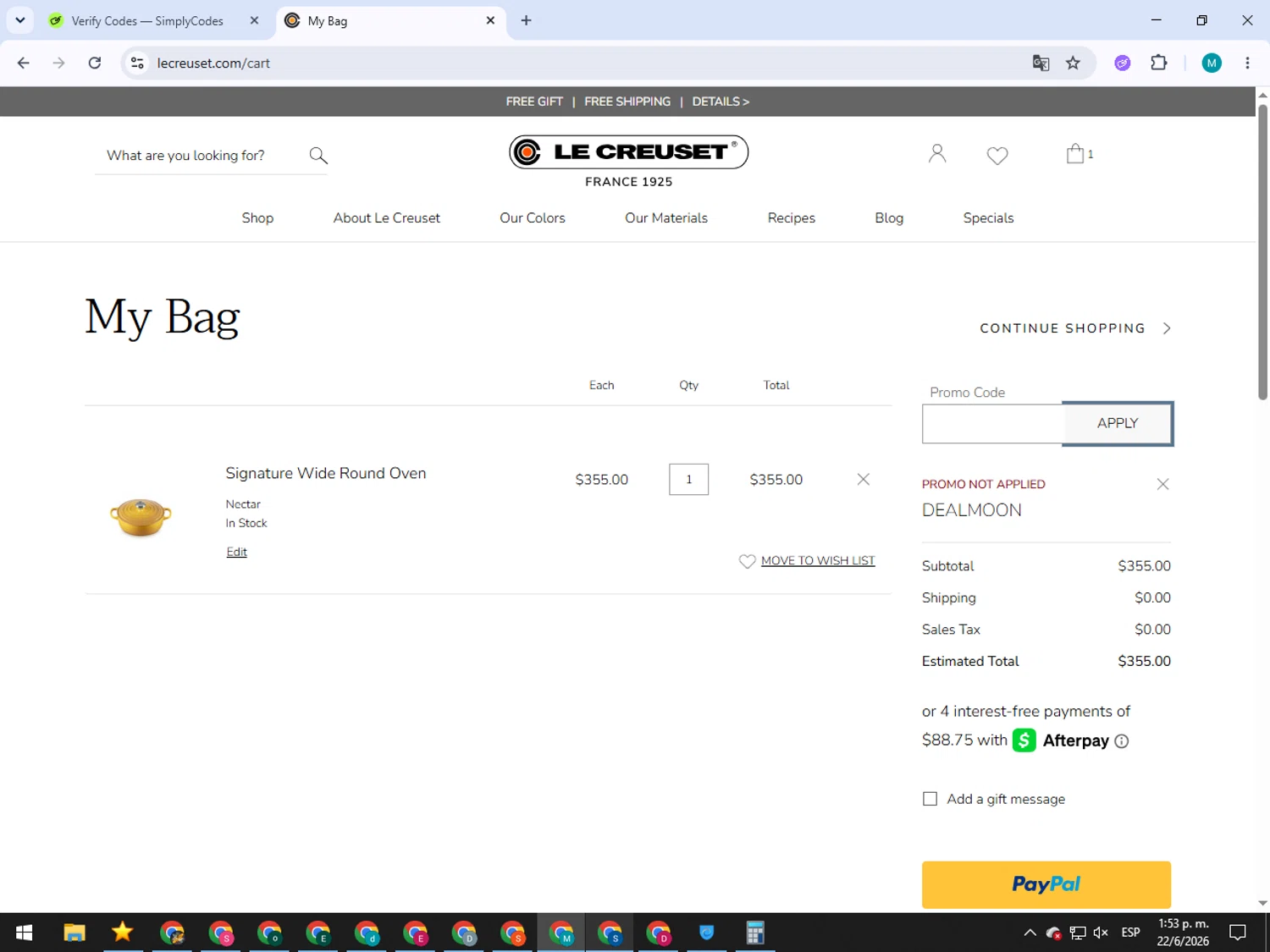The height and width of the screenshot is (952, 1270).
Task: Click the What are you looking for search box
Action: [202, 156]
